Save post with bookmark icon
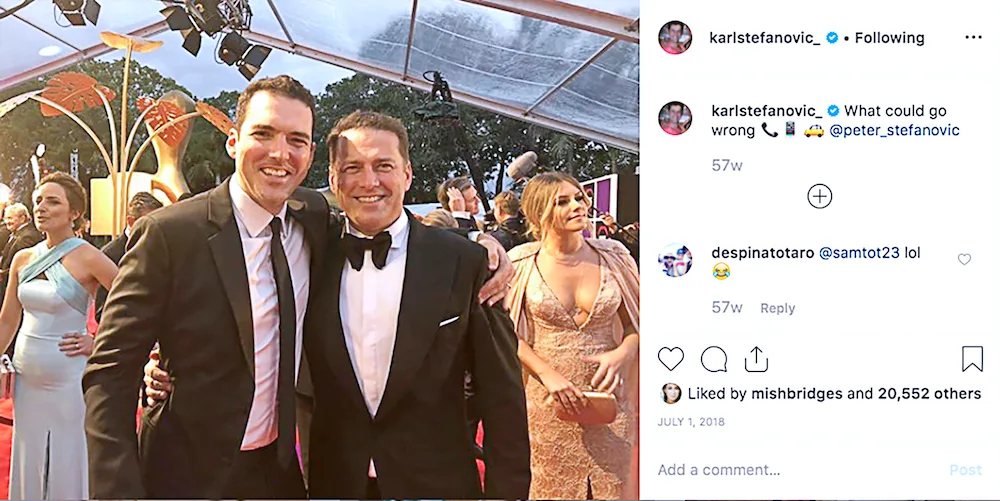 point(972,359)
